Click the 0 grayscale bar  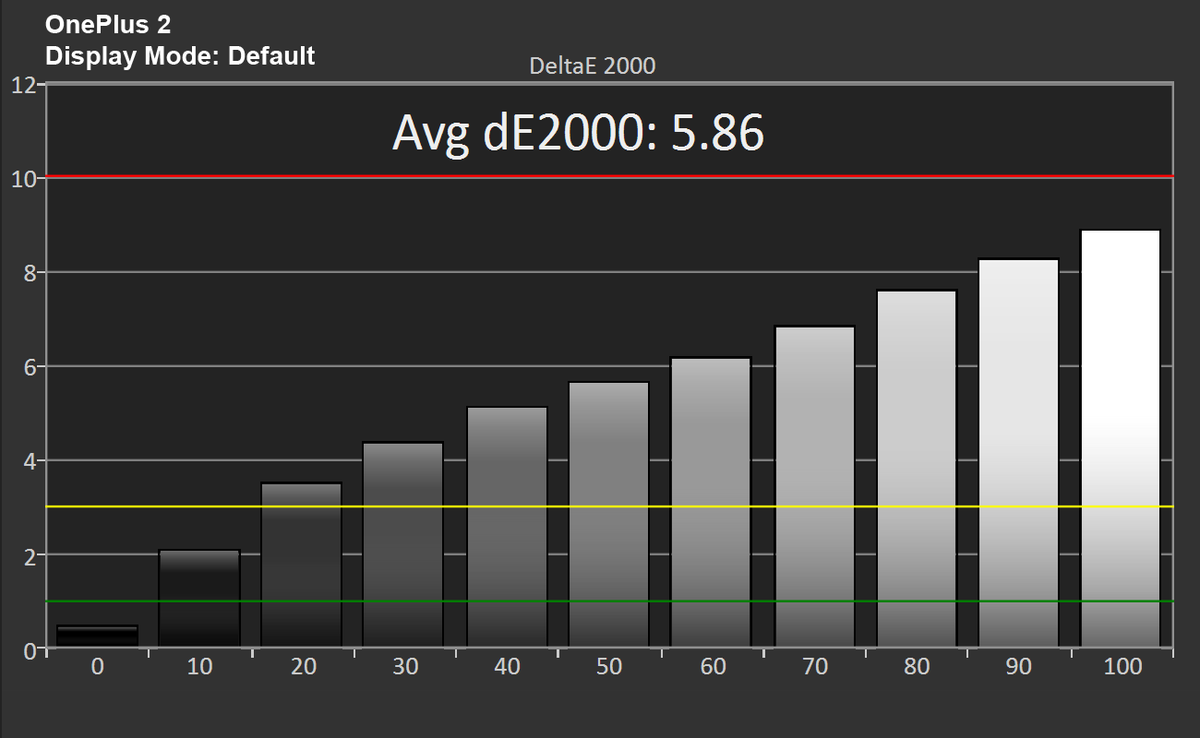[x=97, y=637]
